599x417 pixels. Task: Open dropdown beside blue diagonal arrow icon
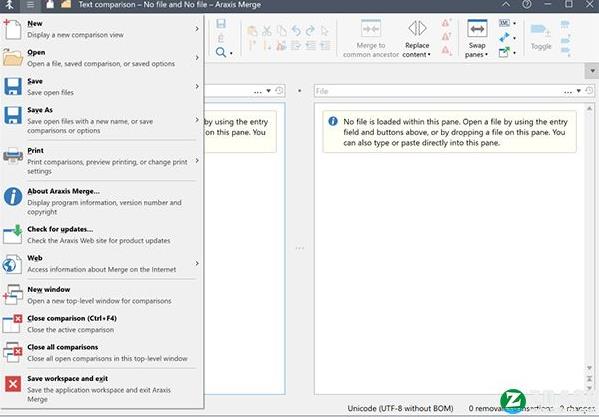(x=515, y=38)
